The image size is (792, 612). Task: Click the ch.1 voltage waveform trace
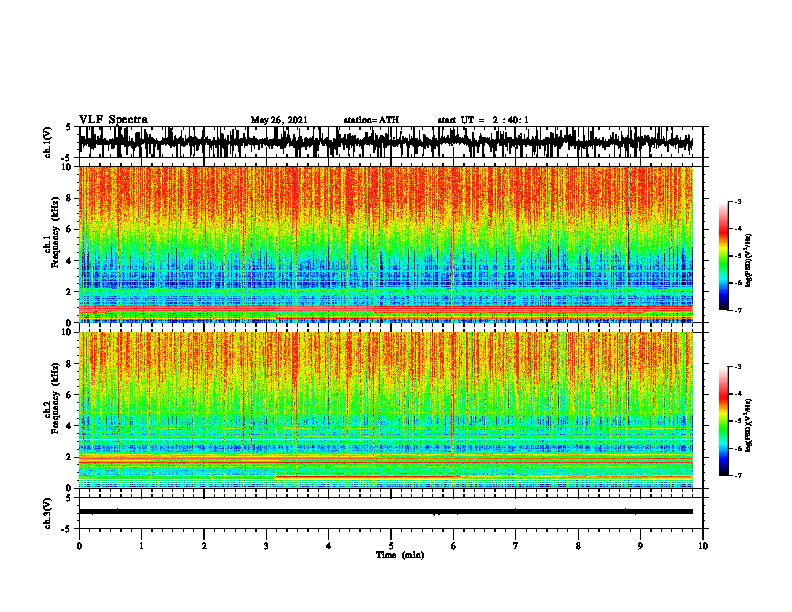pyautogui.click(x=385, y=142)
